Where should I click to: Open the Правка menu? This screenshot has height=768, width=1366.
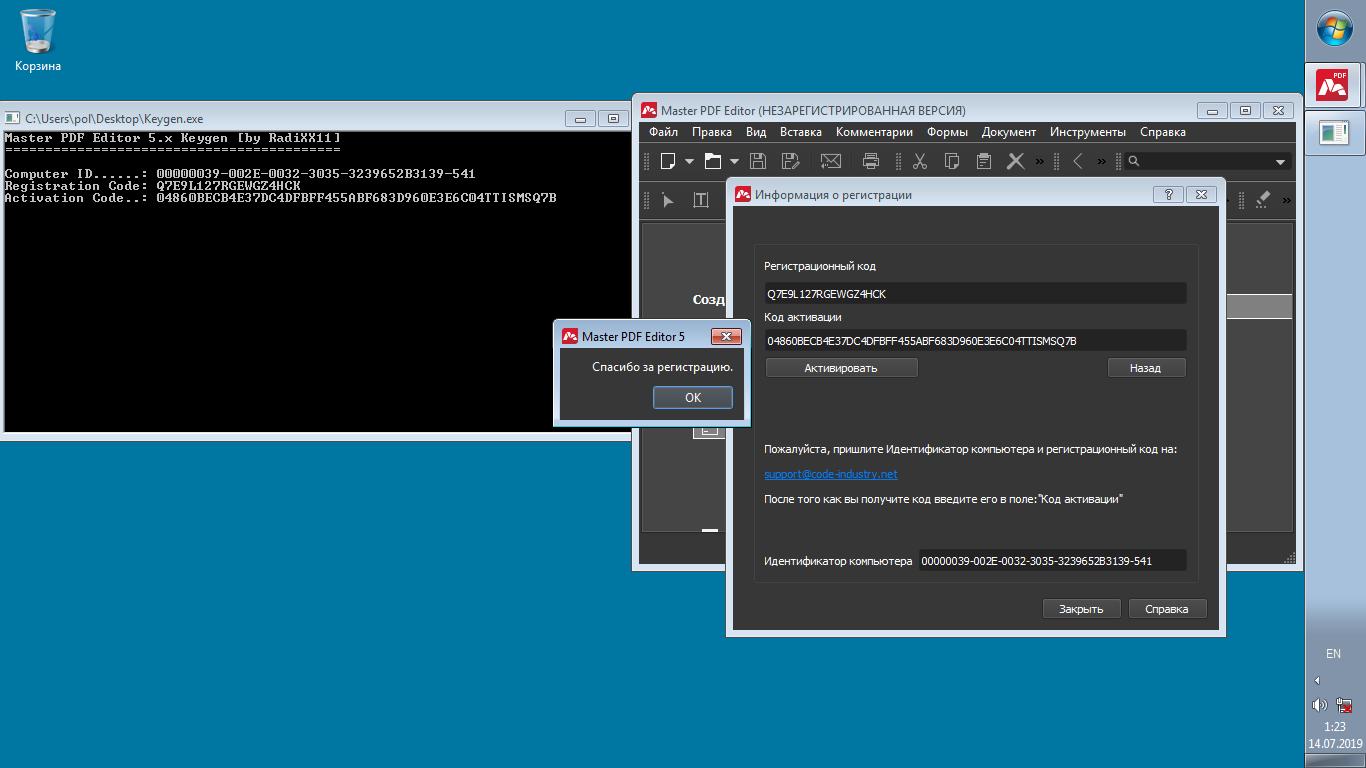pyautogui.click(x=712, y=132)
